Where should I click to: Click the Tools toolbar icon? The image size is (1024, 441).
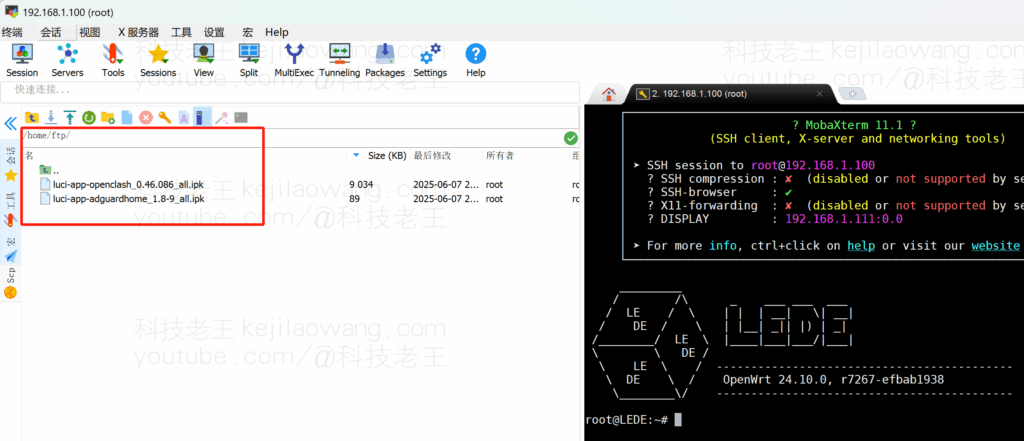[113, 61]
